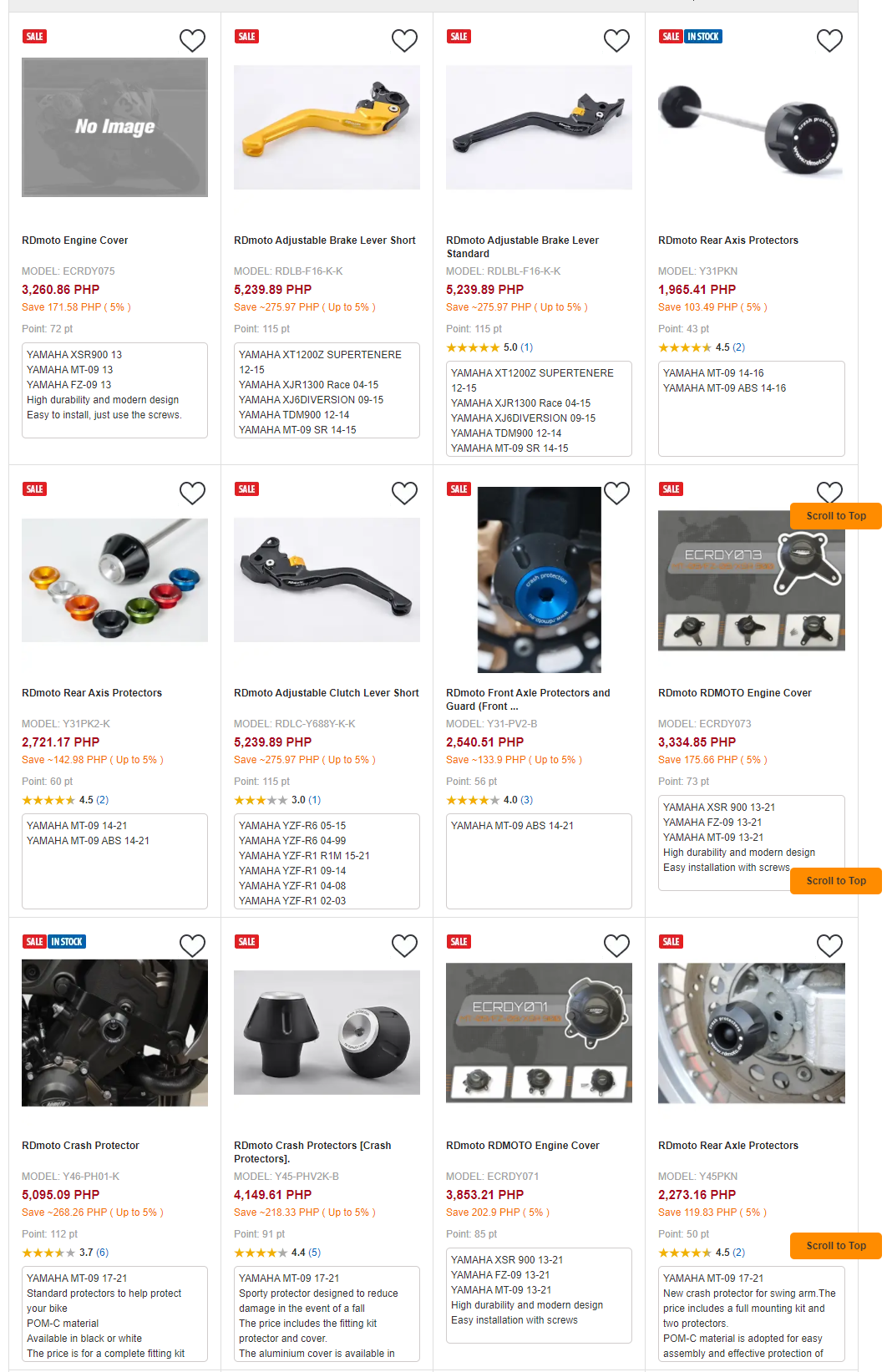Click the topmost Scroll to Top button
892x1372 pixels.
coord(836,516)
